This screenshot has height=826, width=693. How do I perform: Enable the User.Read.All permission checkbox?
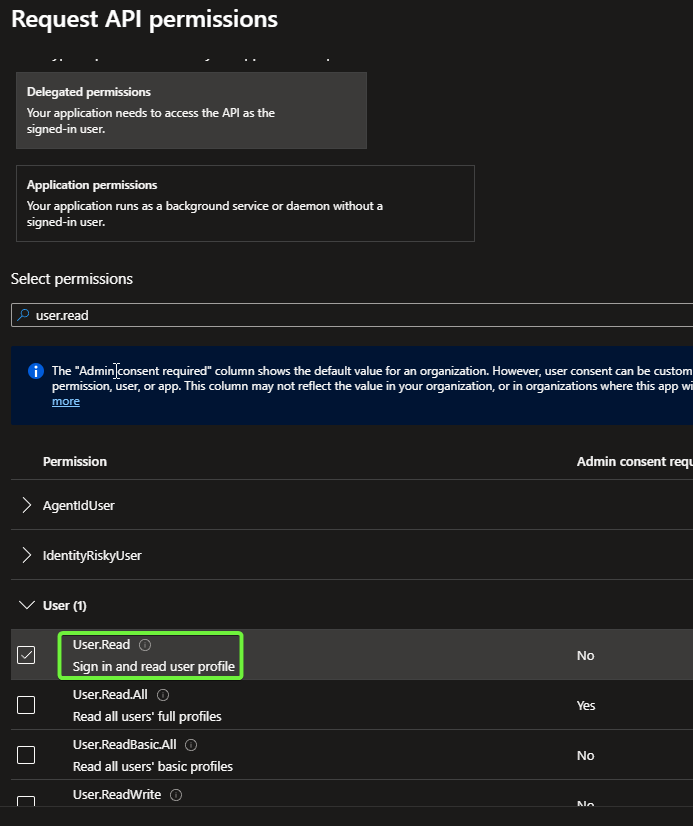(x=26, y=705)
